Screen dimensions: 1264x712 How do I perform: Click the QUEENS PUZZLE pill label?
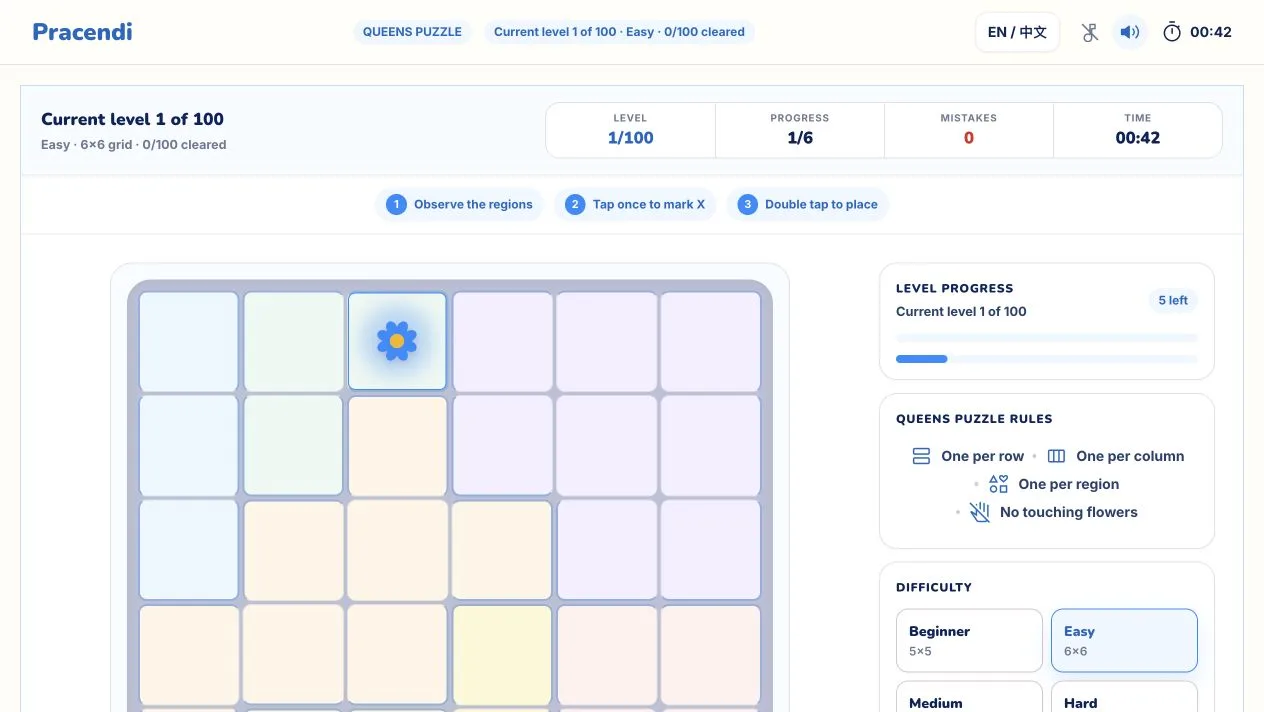(x=412, y=32)
